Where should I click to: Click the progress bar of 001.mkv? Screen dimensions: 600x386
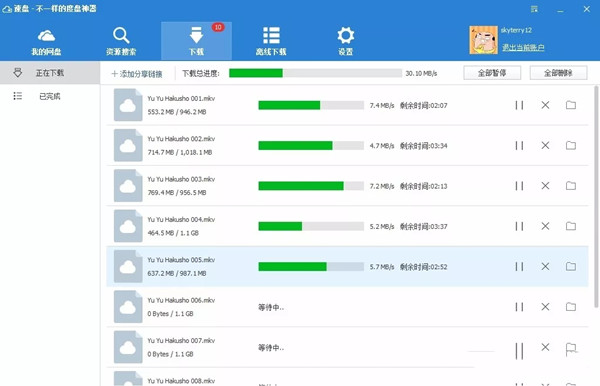(x=311, y=105)
